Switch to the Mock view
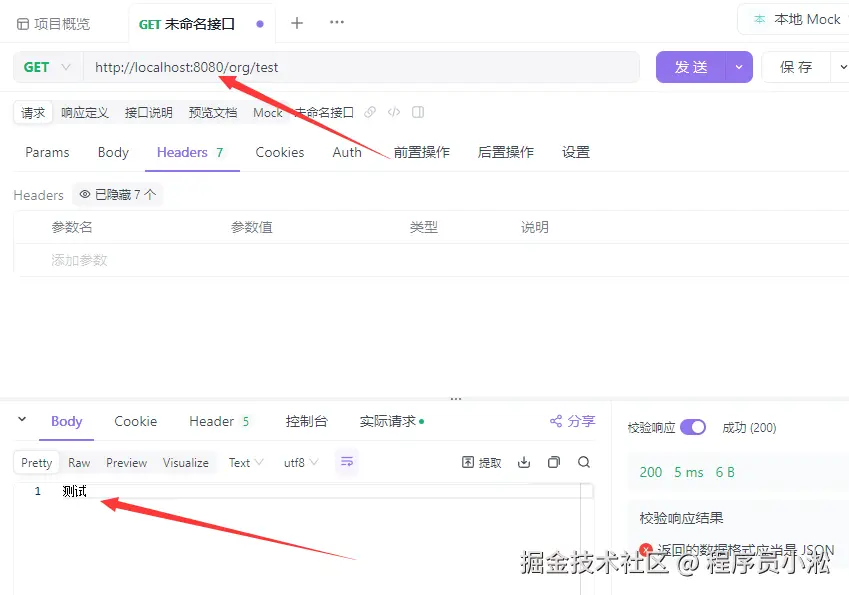The width and height of the screenshot is (849, 595). tap(268, 113)
